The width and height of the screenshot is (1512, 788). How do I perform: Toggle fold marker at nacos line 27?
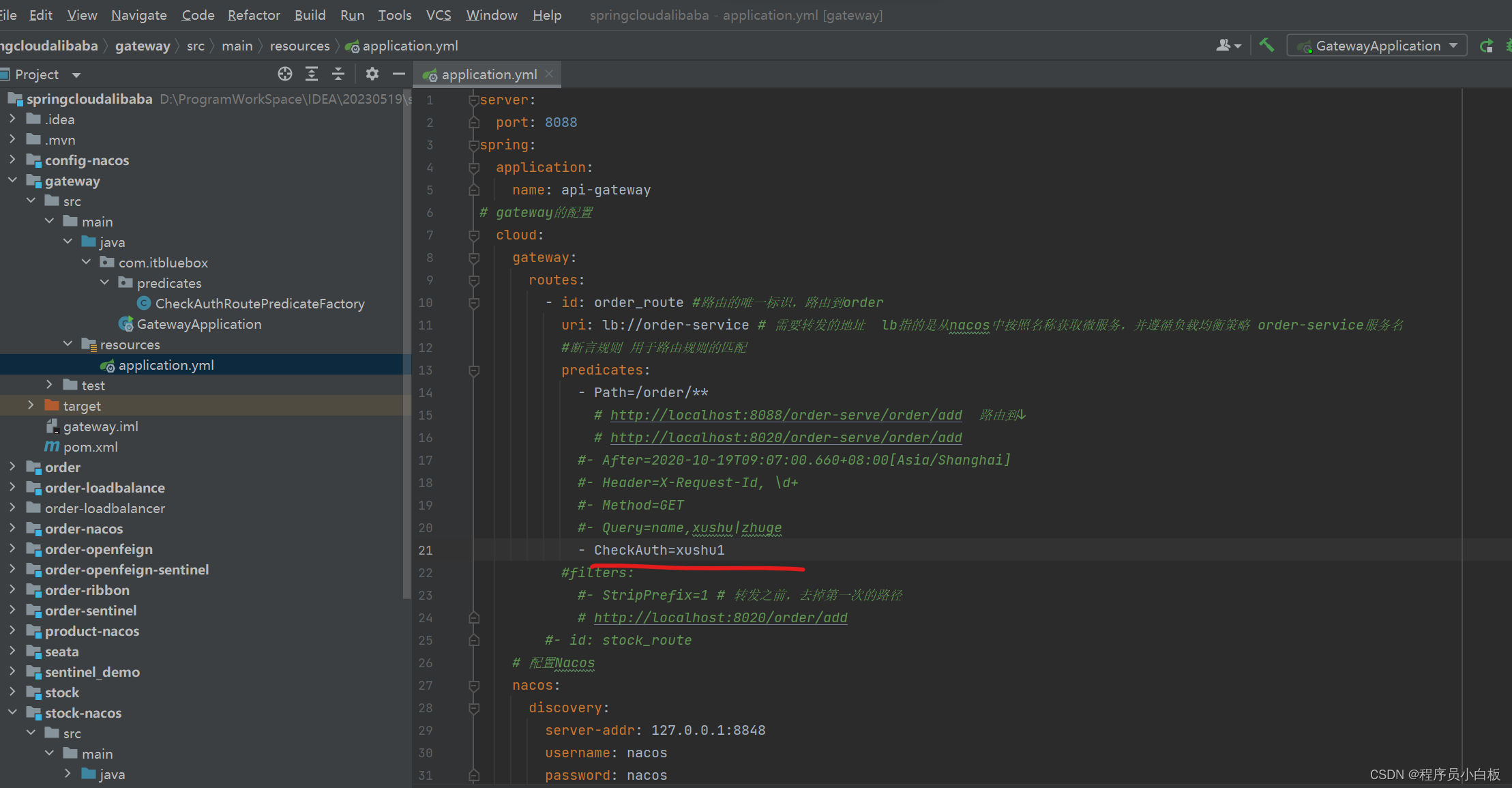[474, 686]
